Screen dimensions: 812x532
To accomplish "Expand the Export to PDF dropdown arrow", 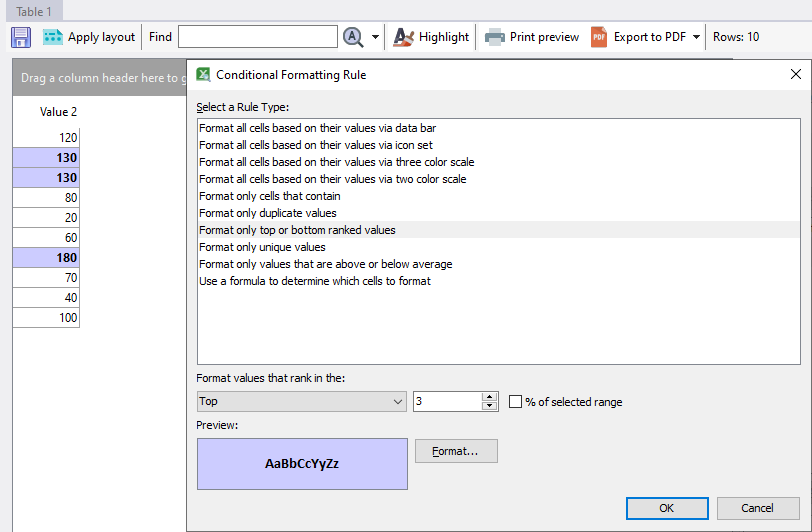I will pos(696,37).
